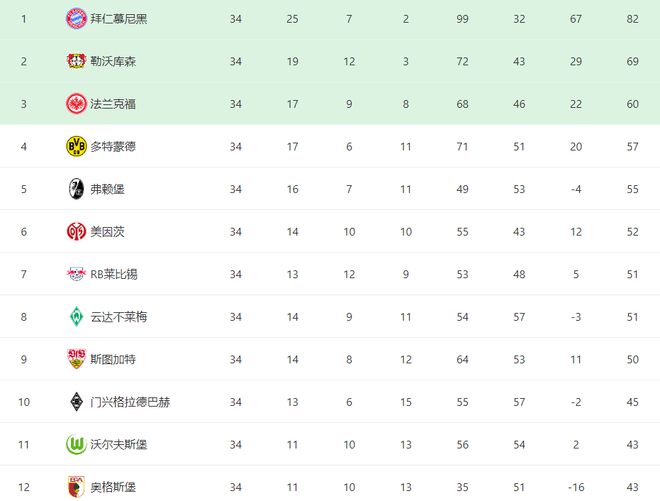Select the 多特蒙德 team name
Viewport: 660px width, 501px height.
112,147
